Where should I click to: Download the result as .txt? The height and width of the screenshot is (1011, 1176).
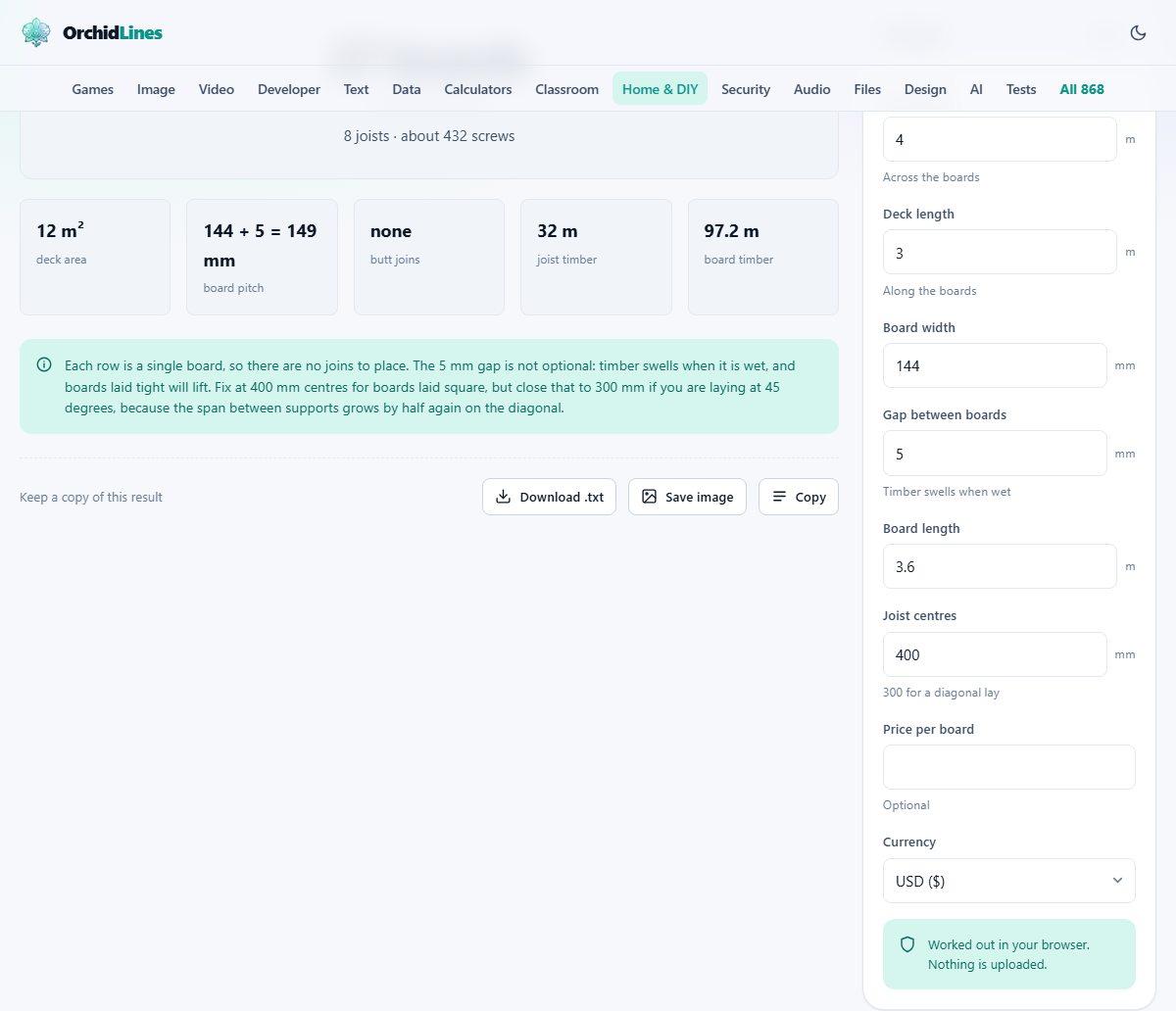(549, 497)
